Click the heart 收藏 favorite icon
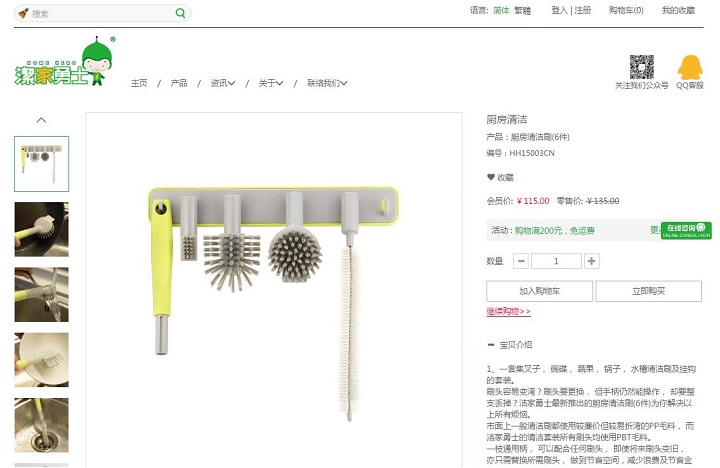 (x=491, y=177)
